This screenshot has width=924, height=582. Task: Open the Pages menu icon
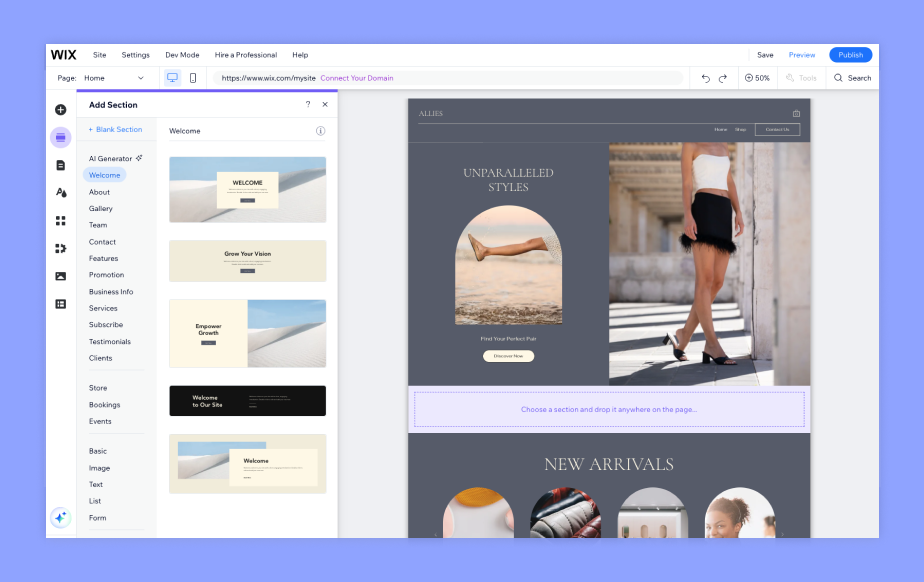coord(60,164)
